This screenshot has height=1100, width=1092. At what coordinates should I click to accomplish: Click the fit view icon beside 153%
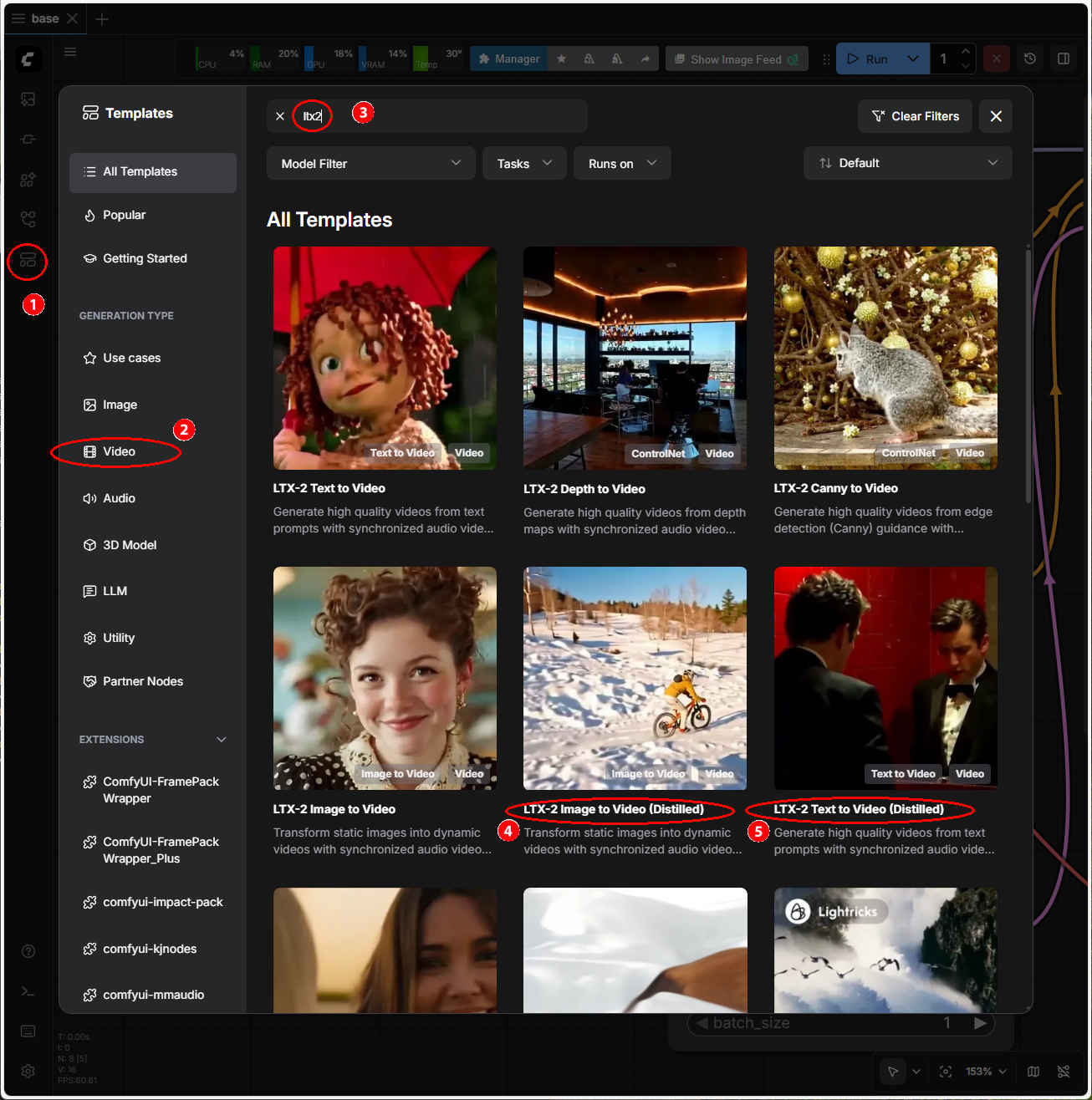[x=946, y=1072]
